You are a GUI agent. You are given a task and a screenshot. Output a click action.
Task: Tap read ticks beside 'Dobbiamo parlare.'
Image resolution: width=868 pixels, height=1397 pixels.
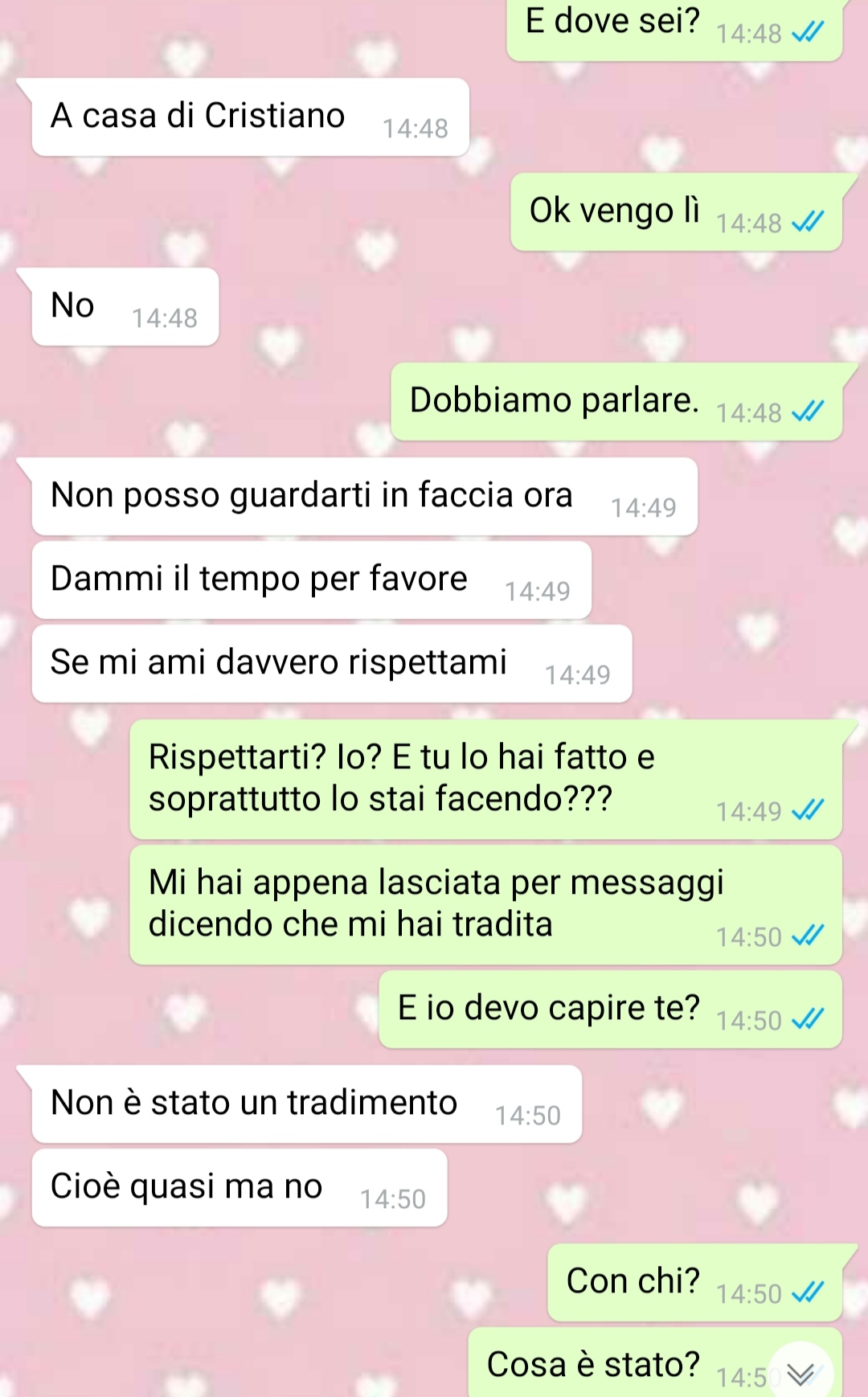pos(808,412)
